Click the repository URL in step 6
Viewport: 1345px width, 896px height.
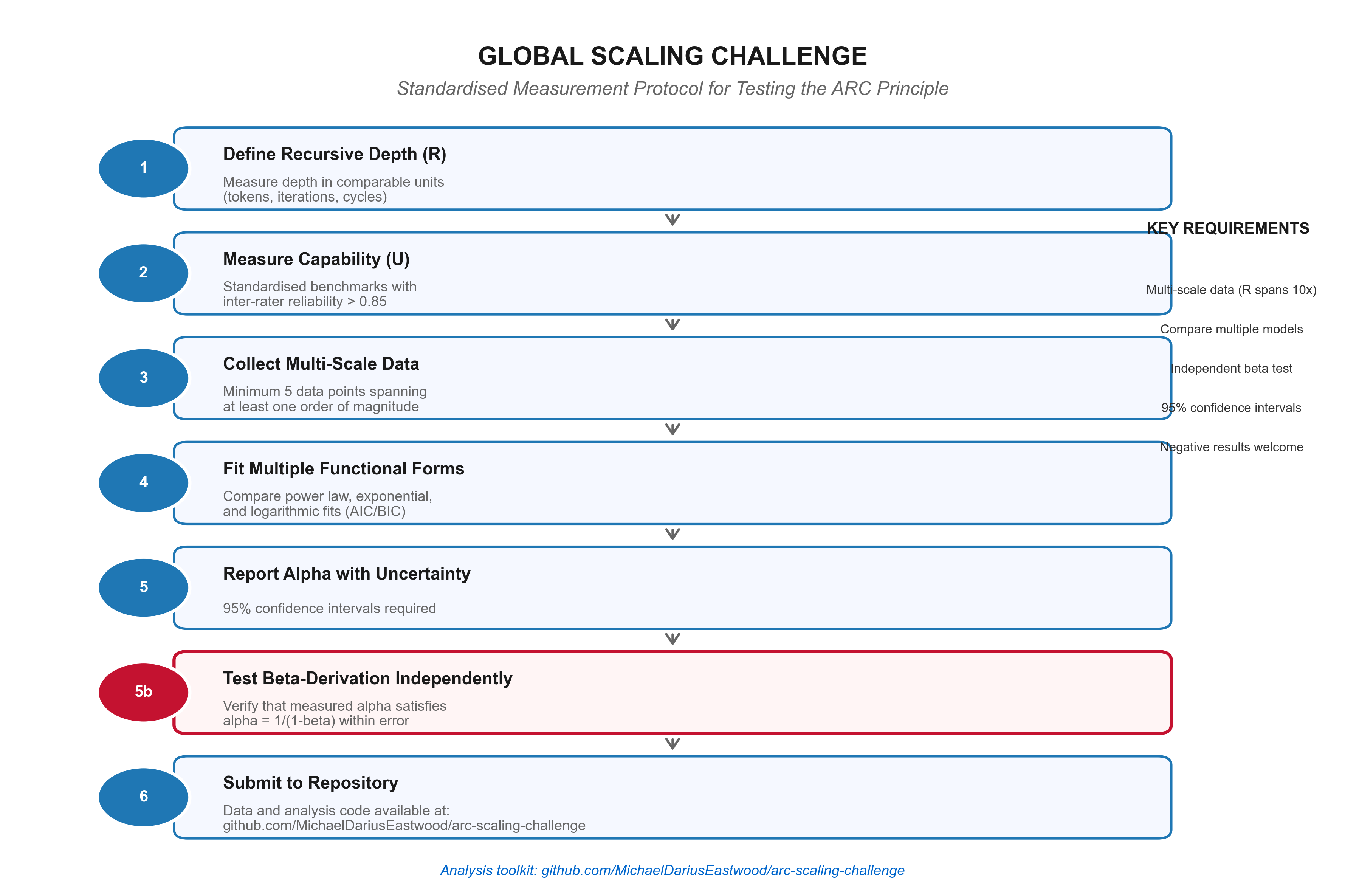(403, 826)
